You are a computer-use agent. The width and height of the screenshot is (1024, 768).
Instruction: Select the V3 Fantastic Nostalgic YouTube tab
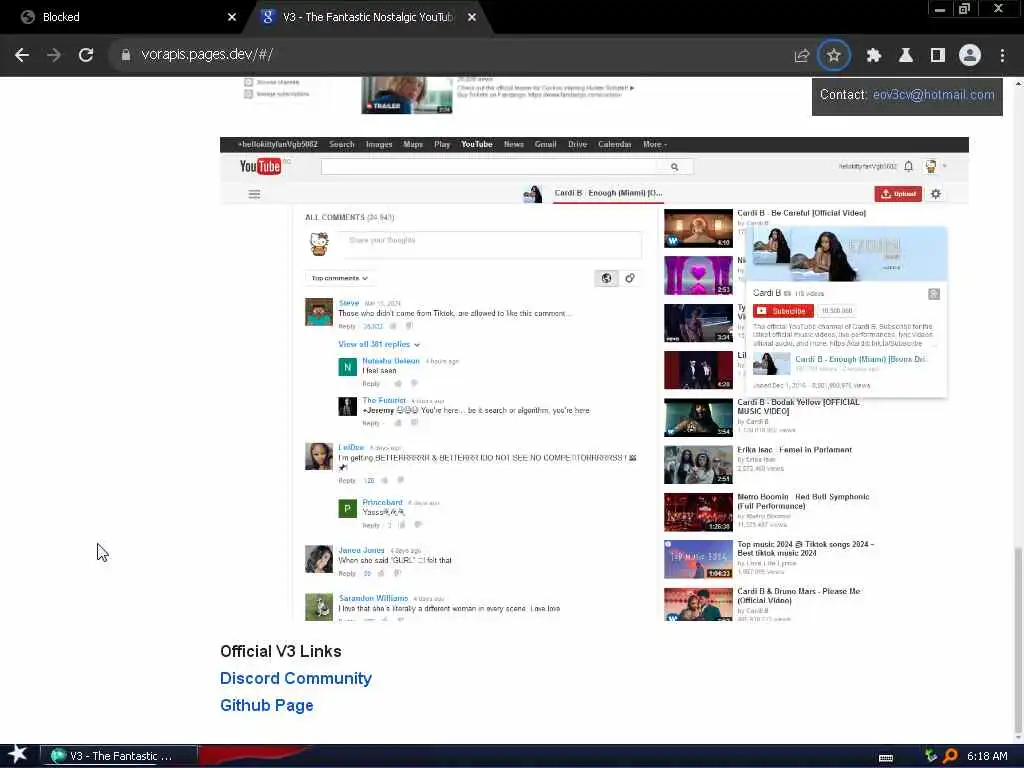[x=367, y=17]
